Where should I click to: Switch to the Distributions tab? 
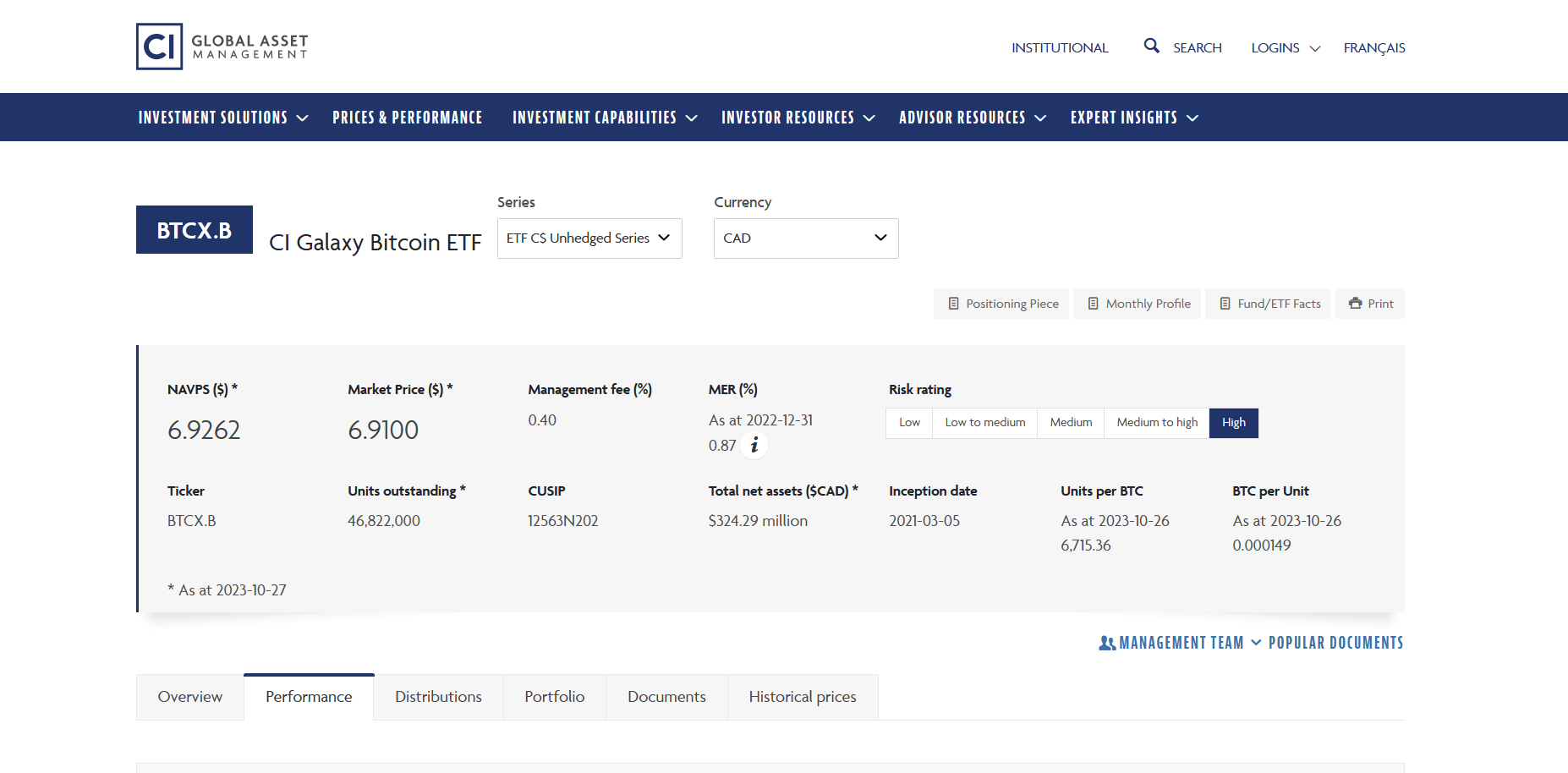point(438,697)
